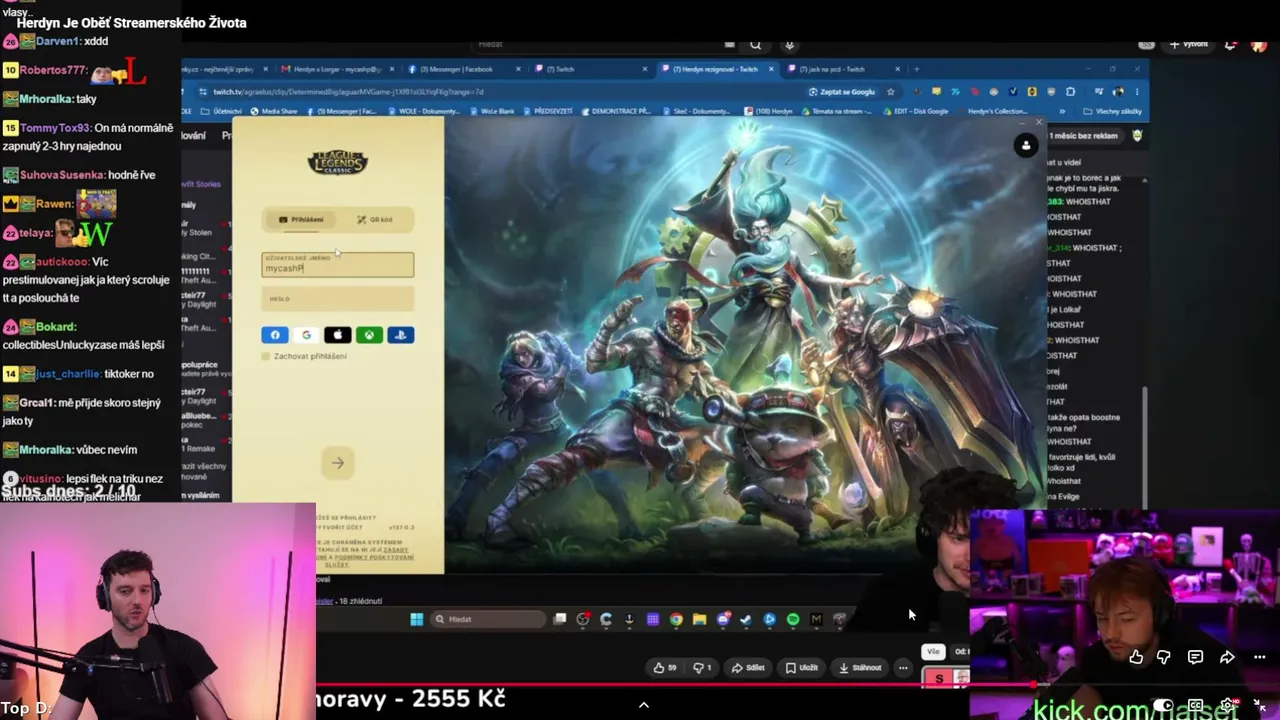Open the profile icon on League splash
The image size is (1280, 720).
pos(1026,146)
